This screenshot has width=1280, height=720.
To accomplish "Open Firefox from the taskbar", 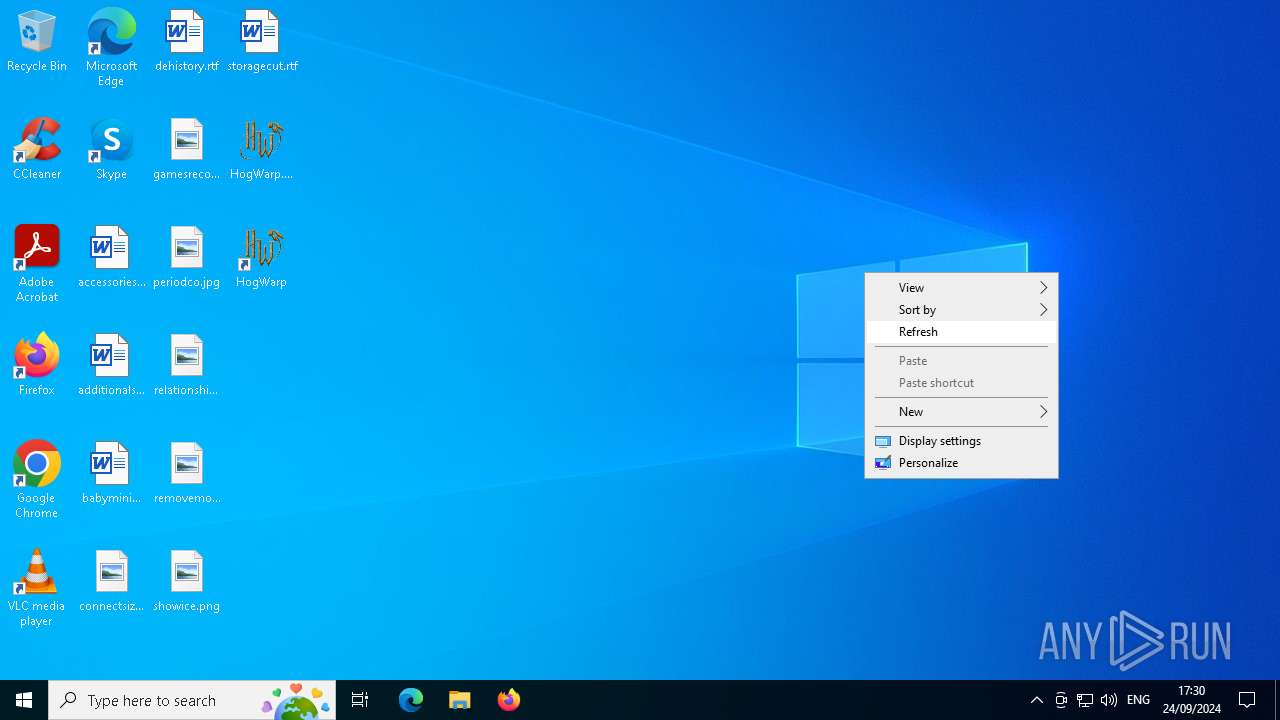I will [509, 700].
